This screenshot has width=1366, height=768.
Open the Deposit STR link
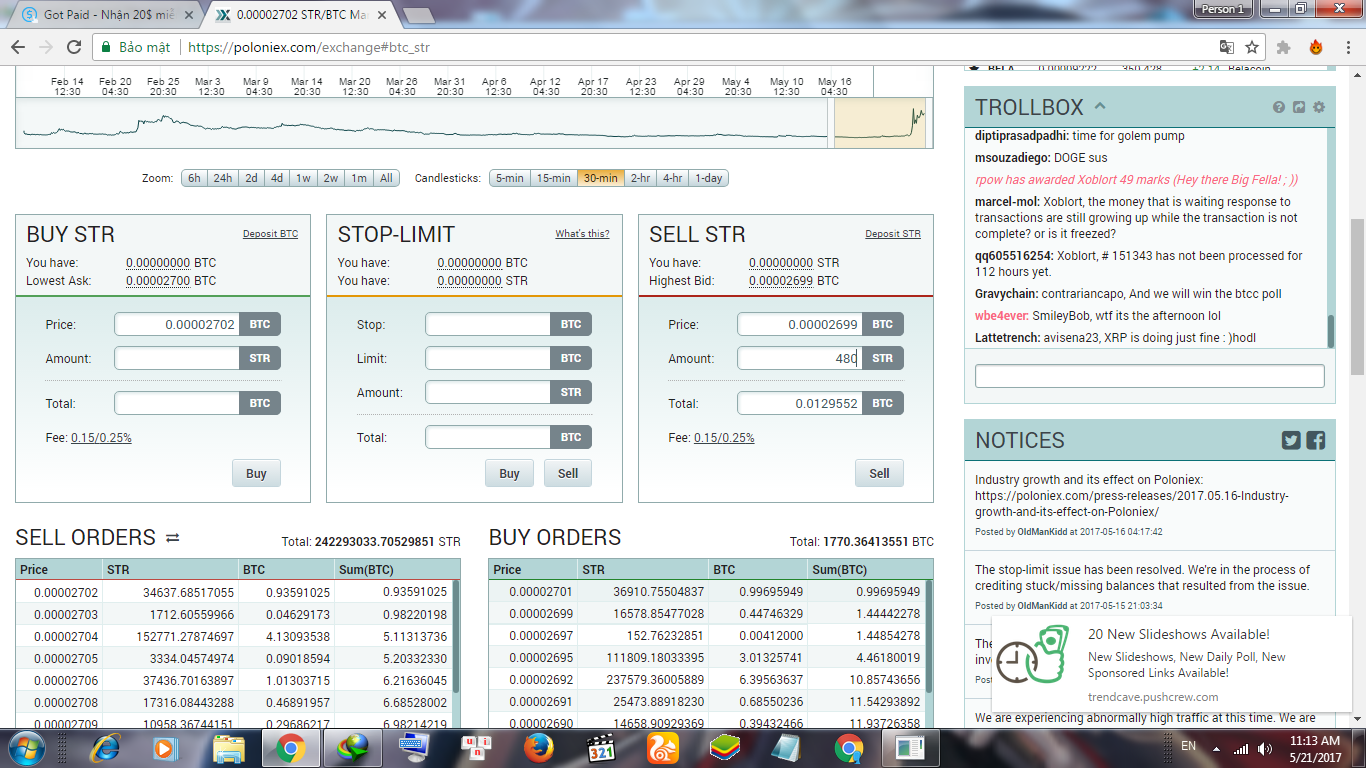tap(893, 234)
